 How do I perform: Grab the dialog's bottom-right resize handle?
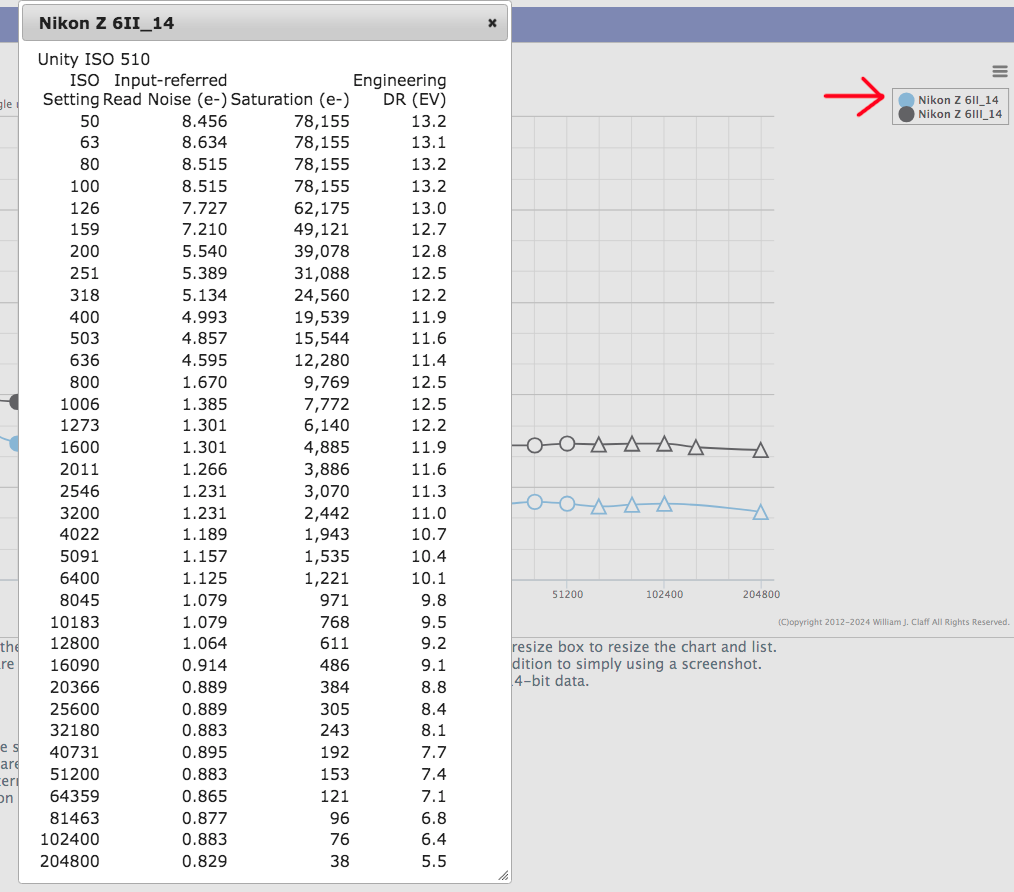click(503, 875)
